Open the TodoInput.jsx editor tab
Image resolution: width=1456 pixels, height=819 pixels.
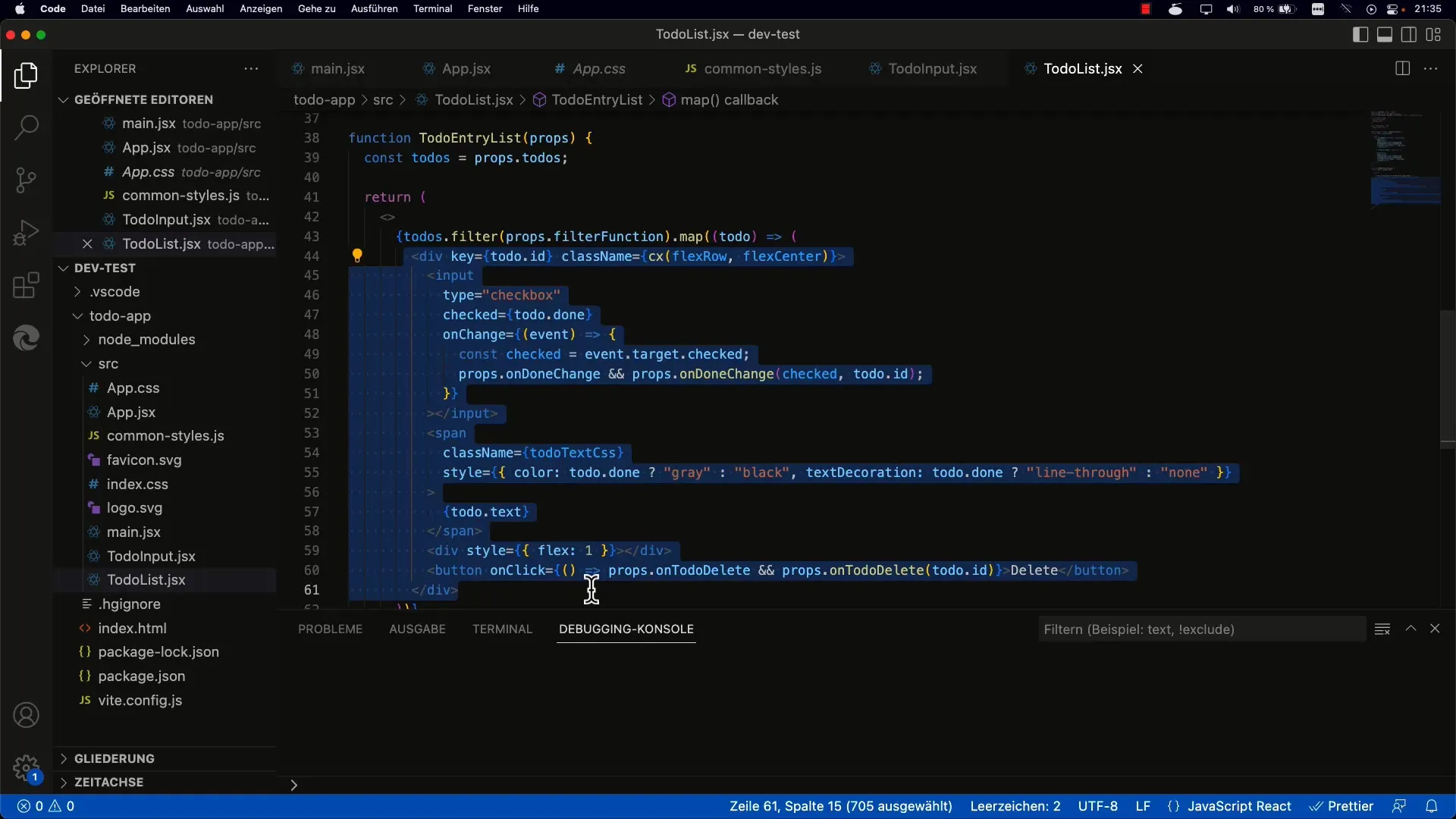(932, 68)
